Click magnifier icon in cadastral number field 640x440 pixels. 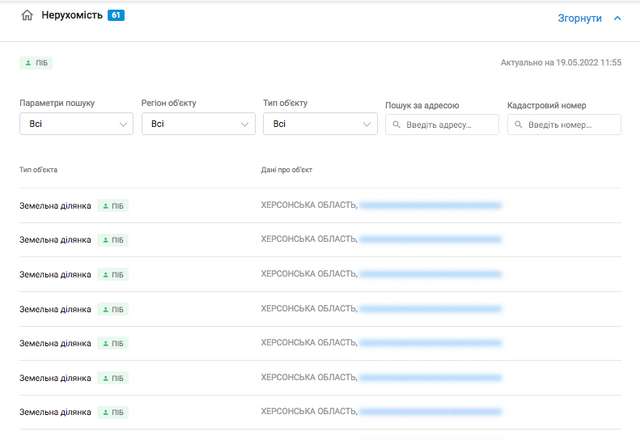click(519, 125)
